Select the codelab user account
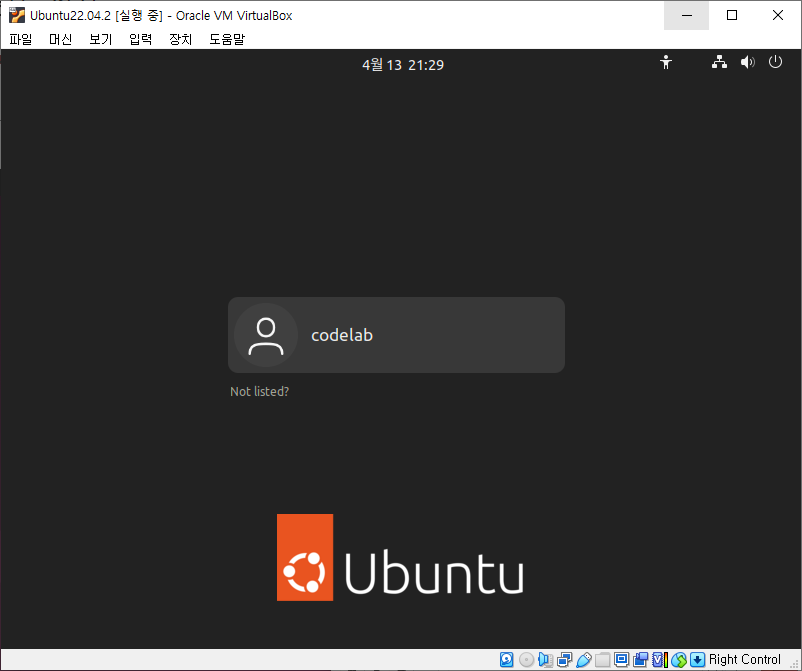 [396, 335]
